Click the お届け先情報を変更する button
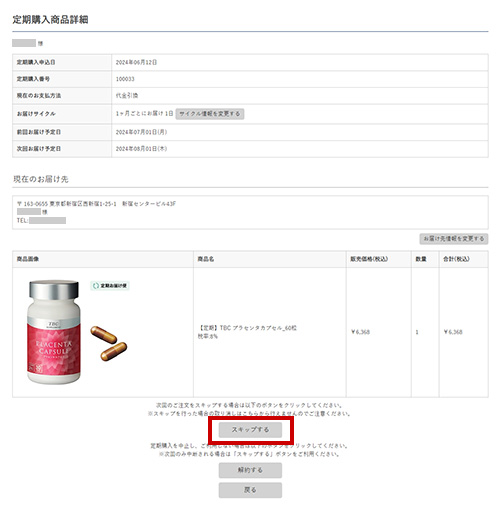Image resolution: width=500 pixels, height=522 pixels. coord(454,239)
